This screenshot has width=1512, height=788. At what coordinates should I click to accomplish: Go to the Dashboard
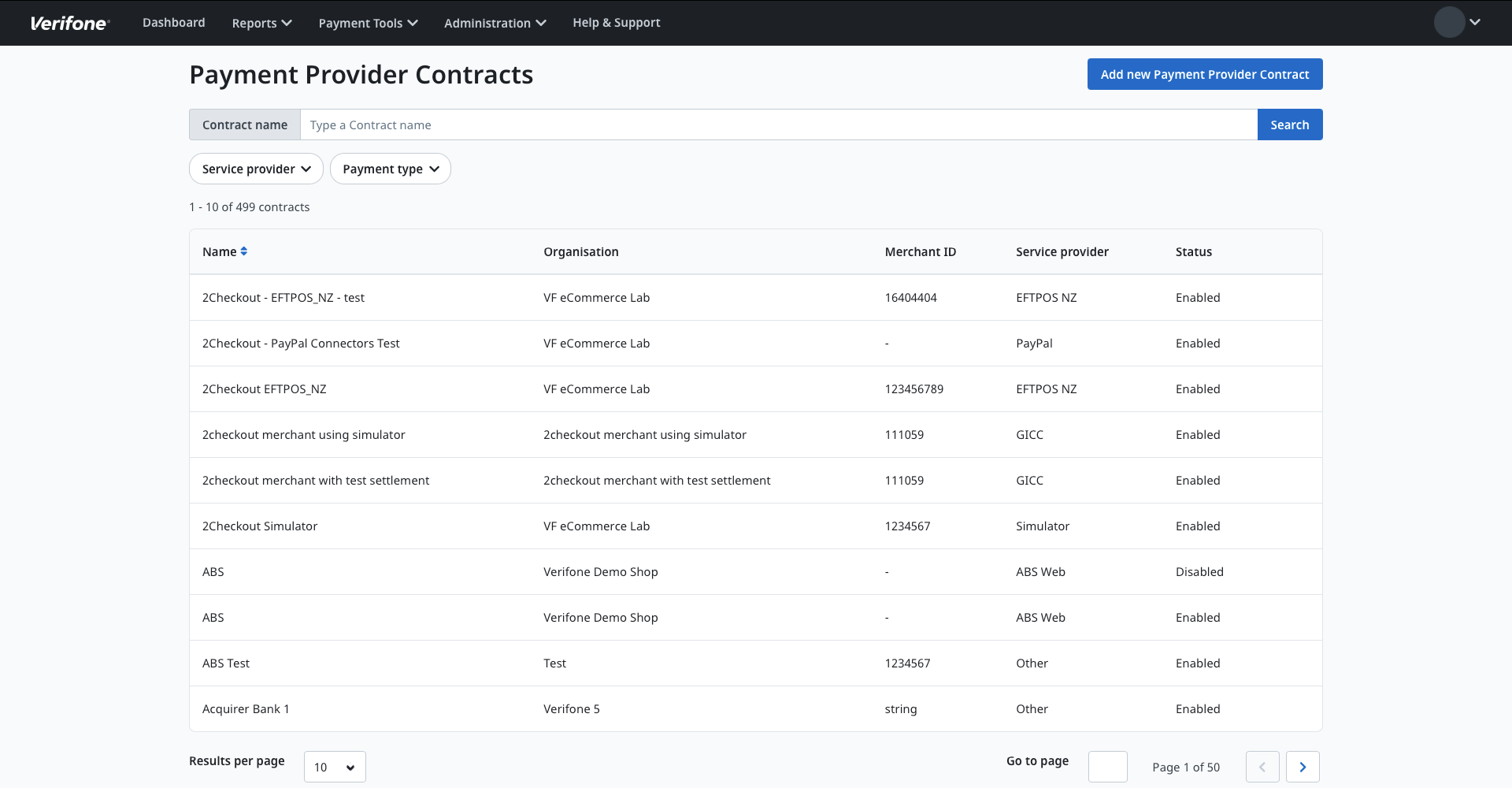[173, 22]
